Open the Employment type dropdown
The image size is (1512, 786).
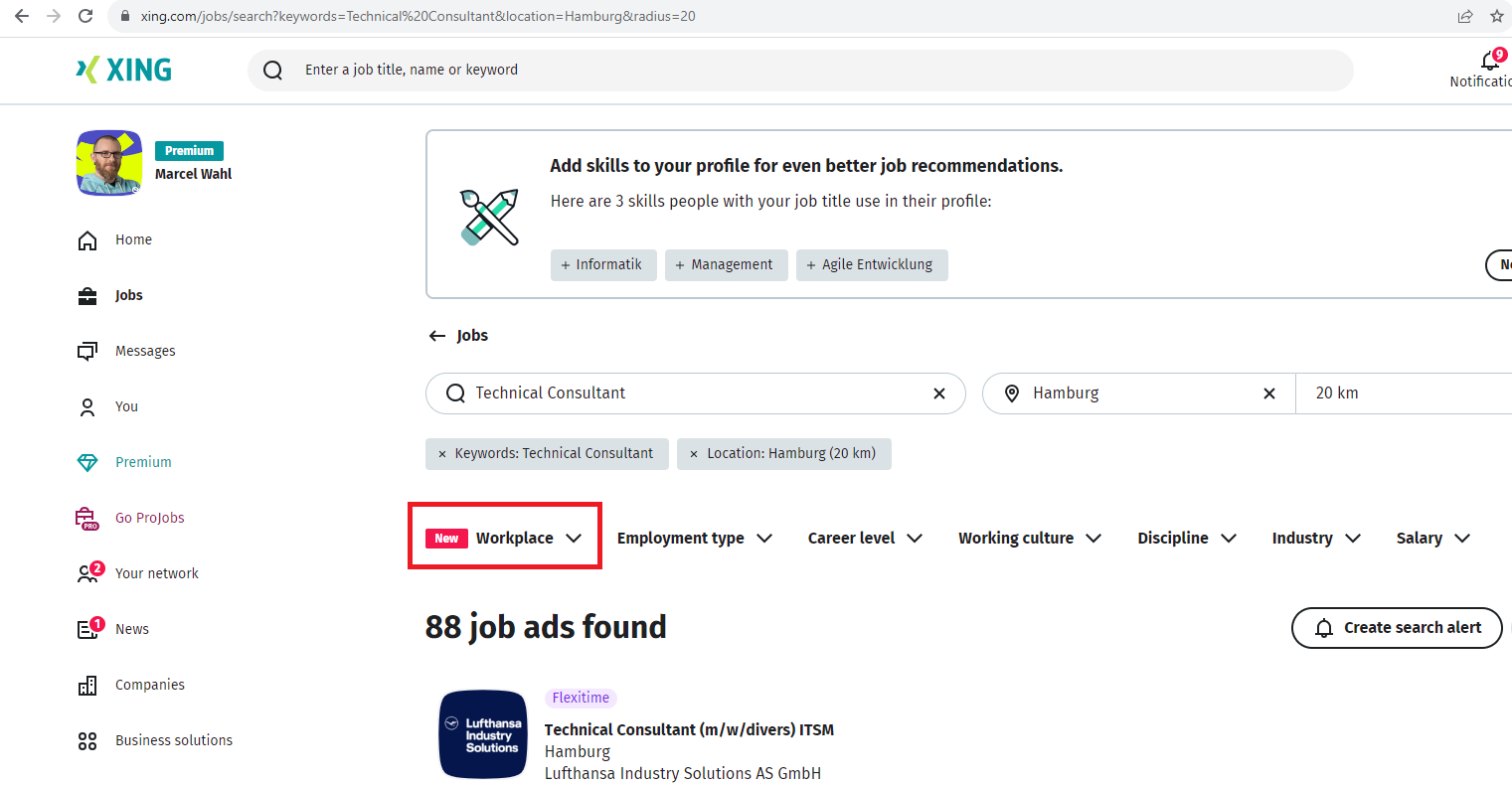(x=694, y=538)
